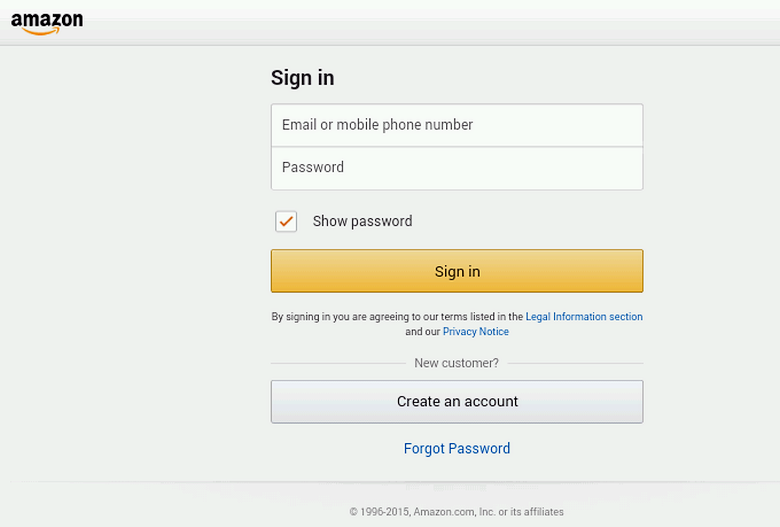The image size is (780, 527).
Task: Select the "Password" placeholder text
Action: click(313, 167)
